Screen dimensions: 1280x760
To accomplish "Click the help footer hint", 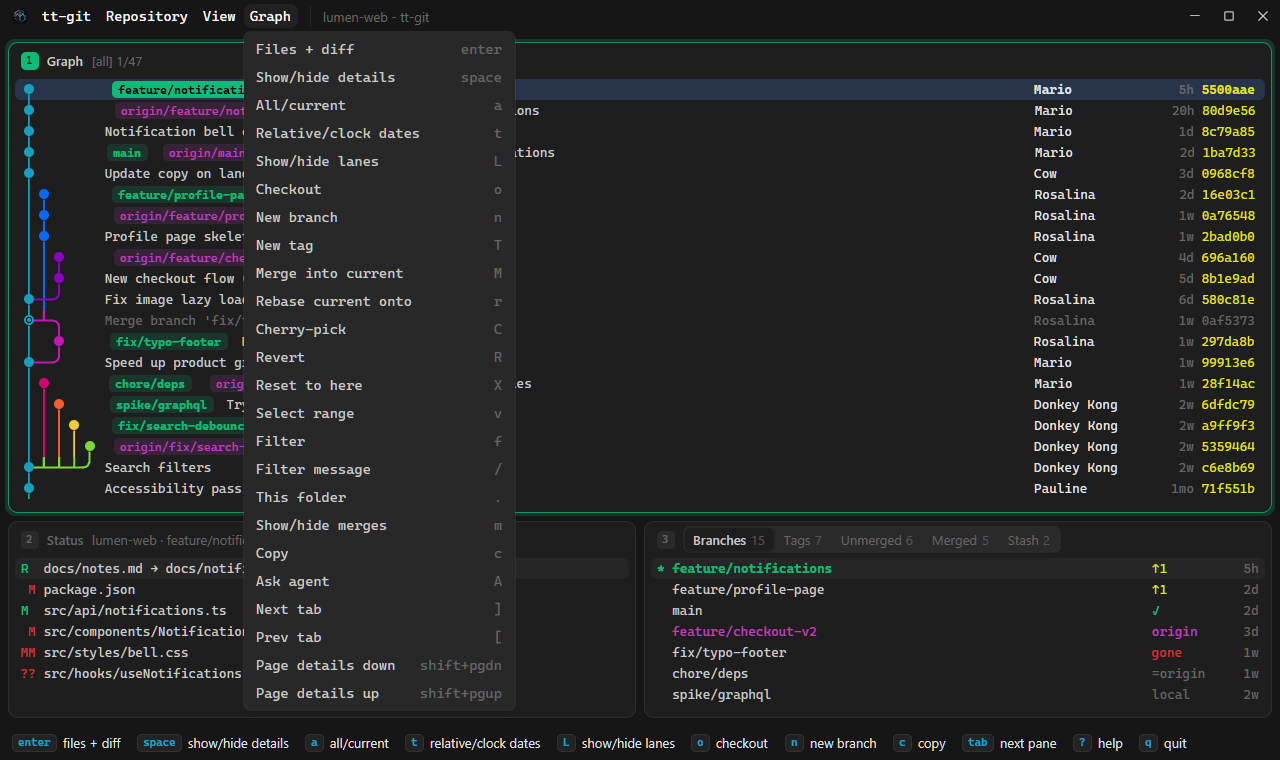I will click(x=1098, y=743).
